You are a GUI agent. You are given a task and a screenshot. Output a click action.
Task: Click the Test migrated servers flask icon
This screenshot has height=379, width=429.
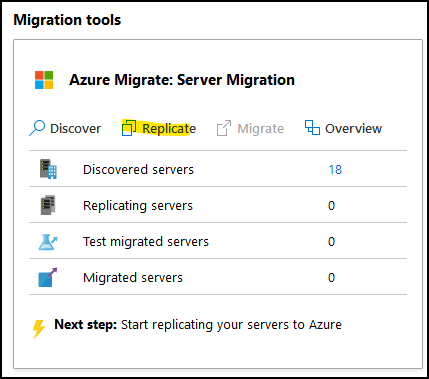pyautogui.click(x=48, y=242)
